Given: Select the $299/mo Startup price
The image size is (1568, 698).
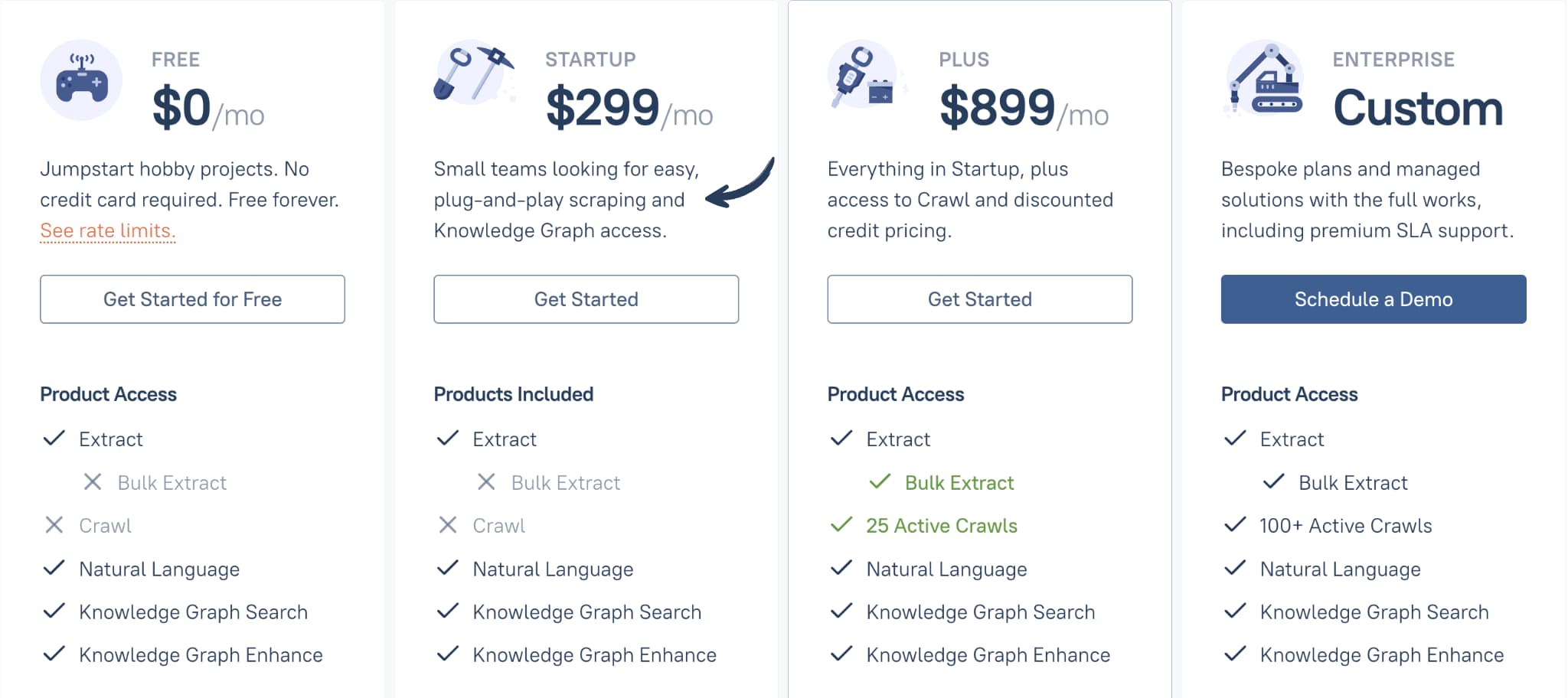Looking at the screenshot, I should (629, 108).
